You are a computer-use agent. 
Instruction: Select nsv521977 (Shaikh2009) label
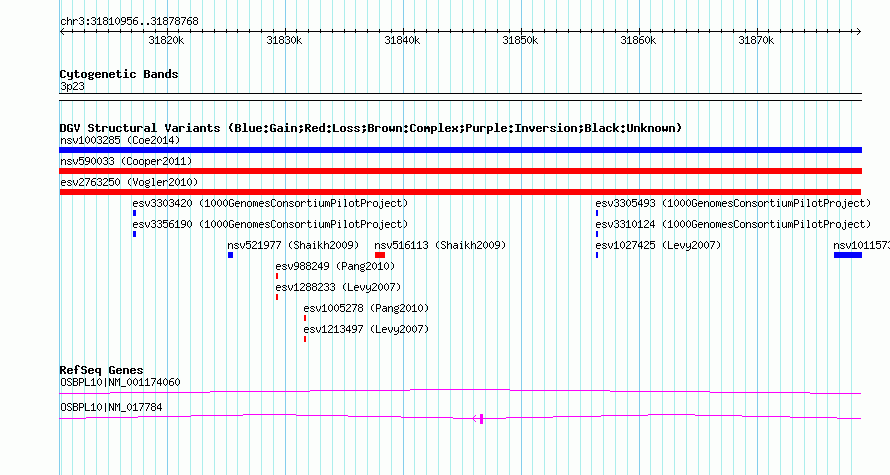coord(293,245)
